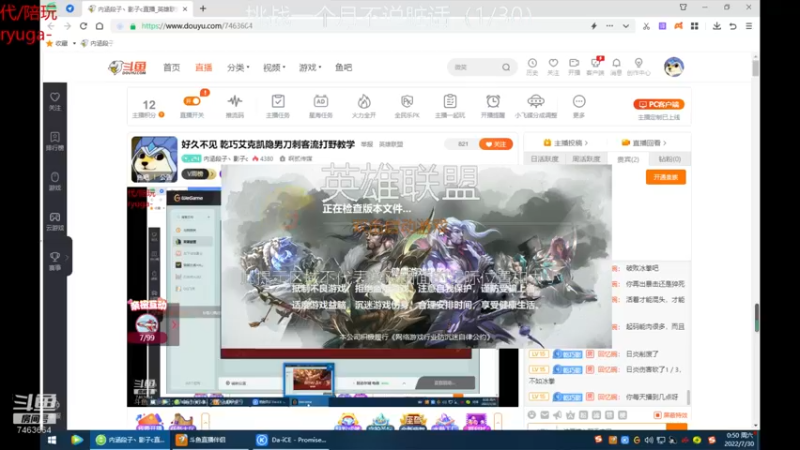Click the orange 关注 follow button
The image size is (800, 450).
point(495,144)
